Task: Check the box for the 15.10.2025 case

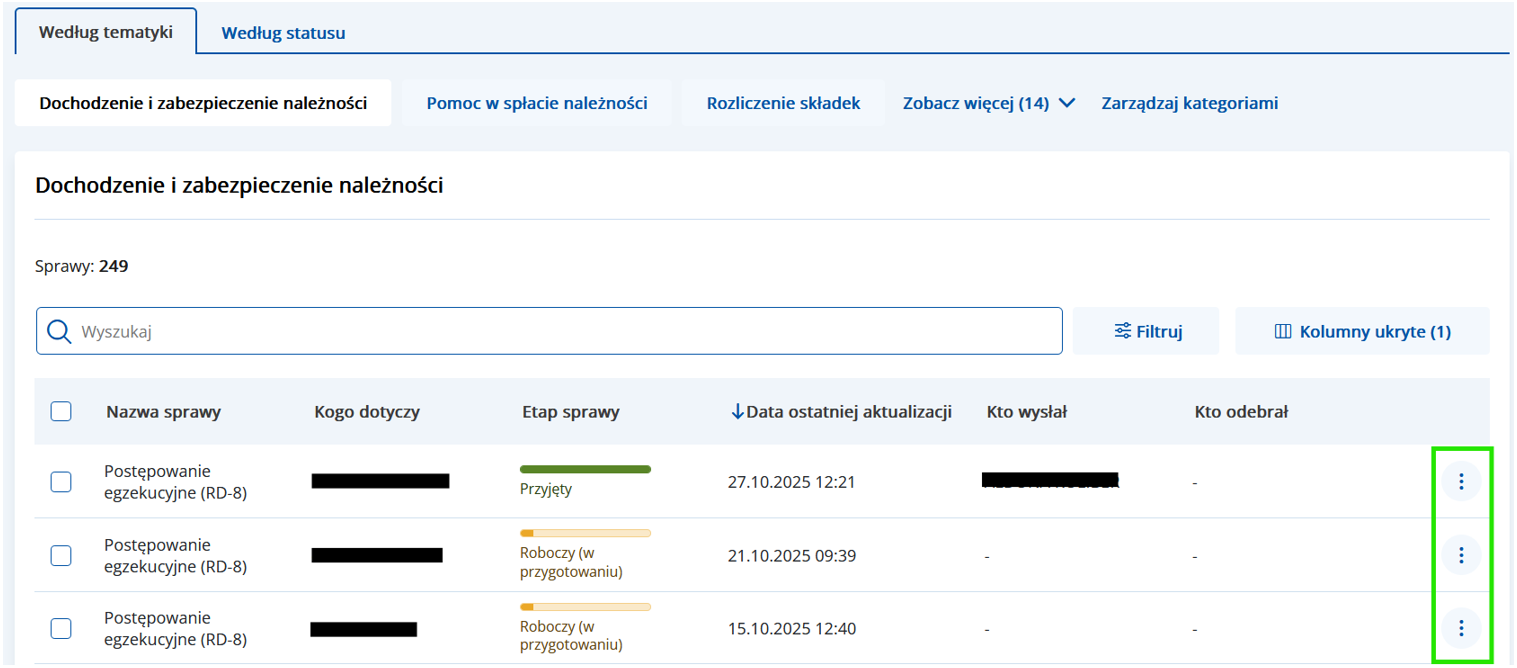Action: point(61,628)
